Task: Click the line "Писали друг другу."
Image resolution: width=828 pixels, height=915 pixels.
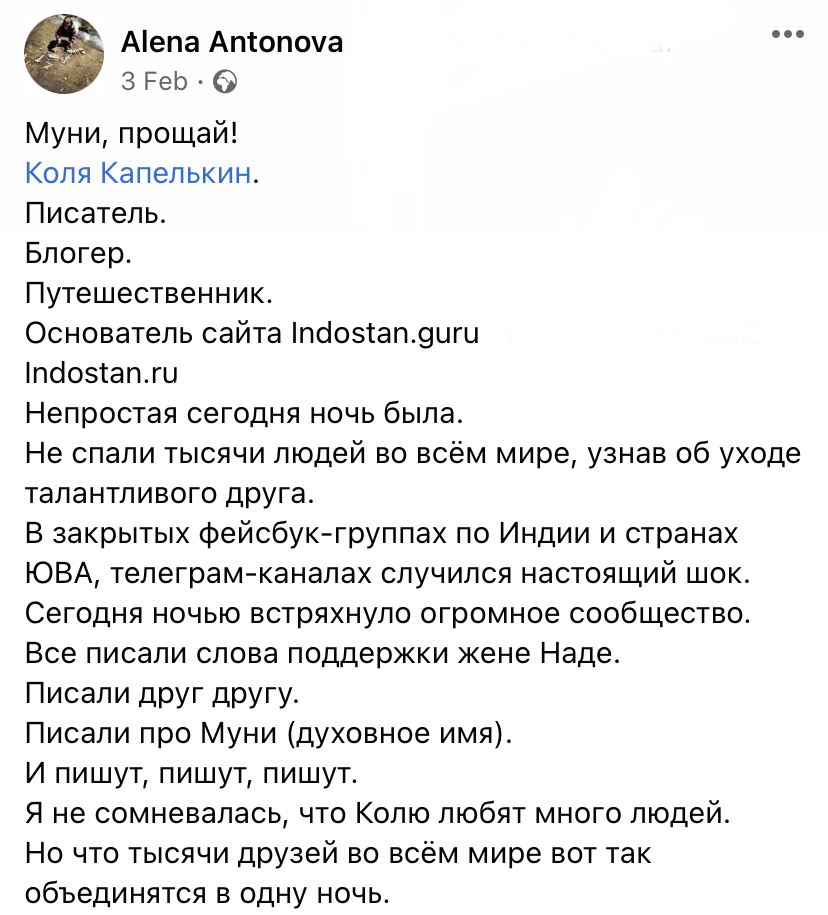Action: point(162,694)
